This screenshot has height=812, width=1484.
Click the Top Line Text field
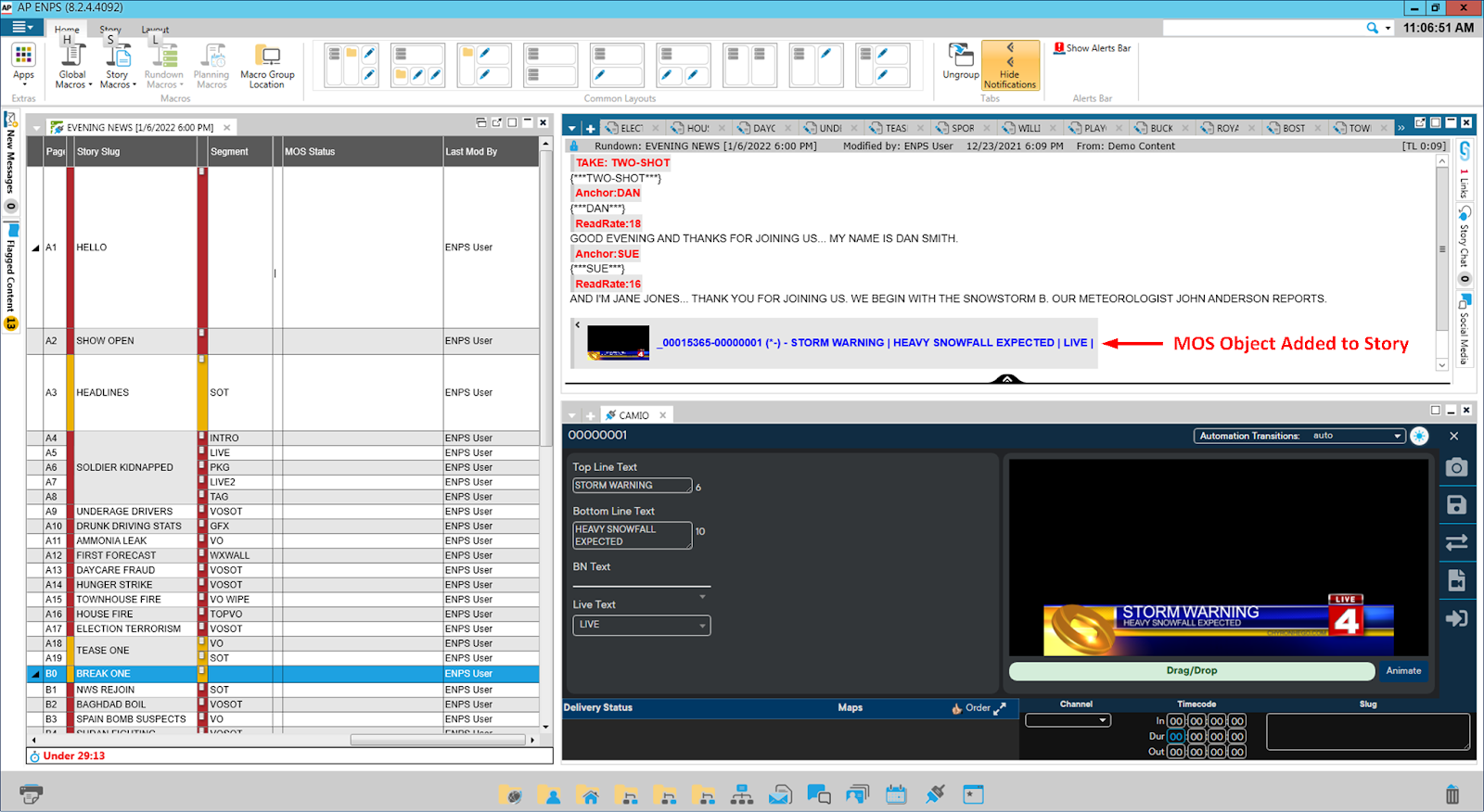(632, 486)
